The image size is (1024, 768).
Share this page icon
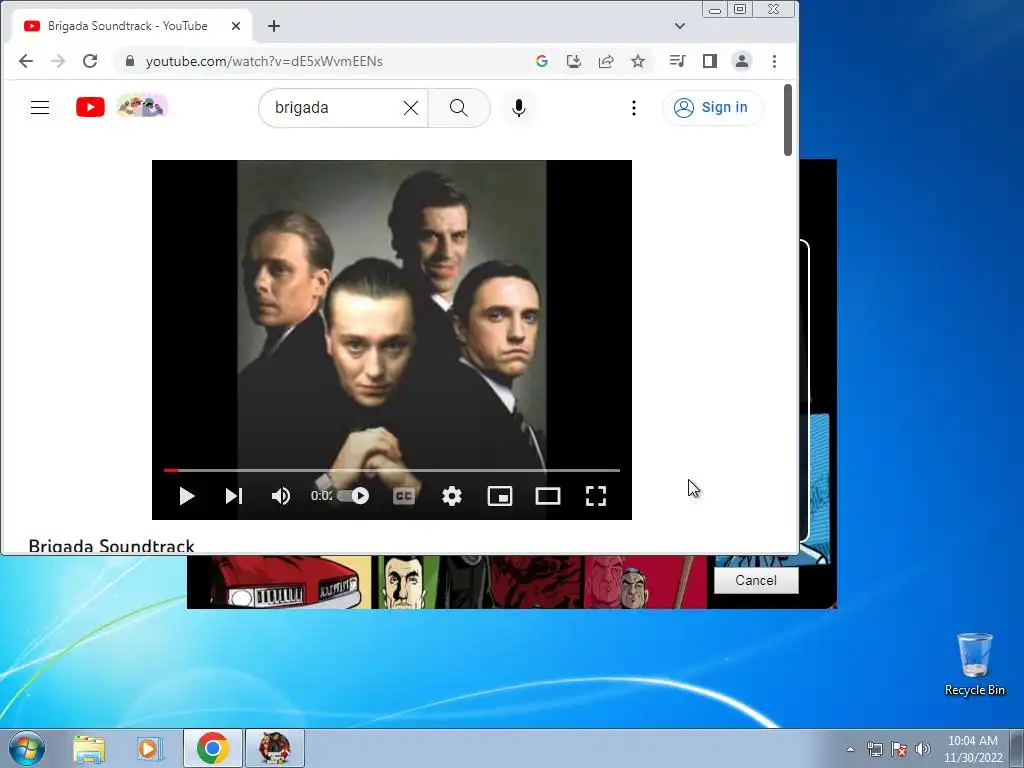click(x=606, y=61)
